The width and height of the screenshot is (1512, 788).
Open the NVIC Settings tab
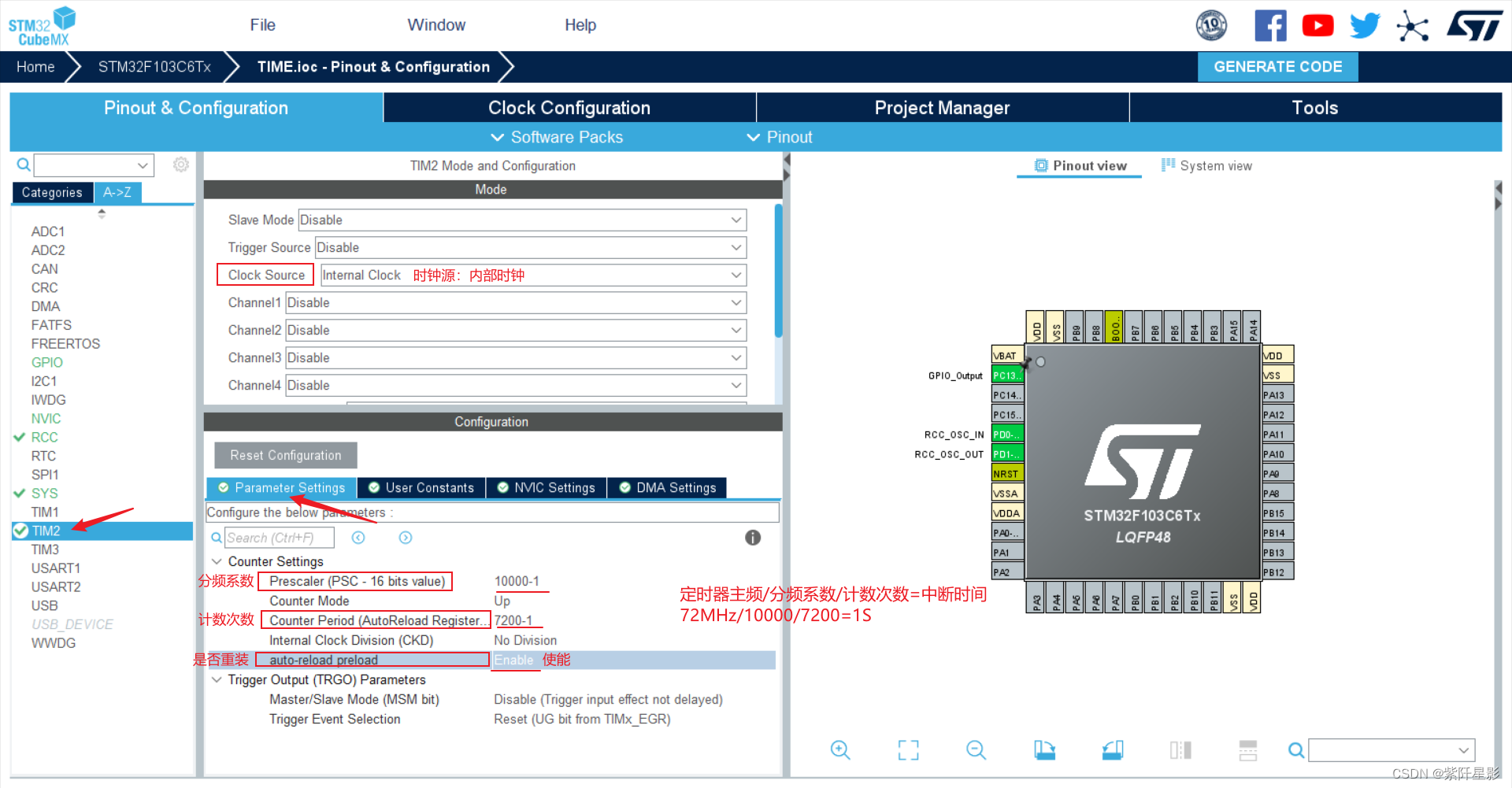(x=547, y=488)
